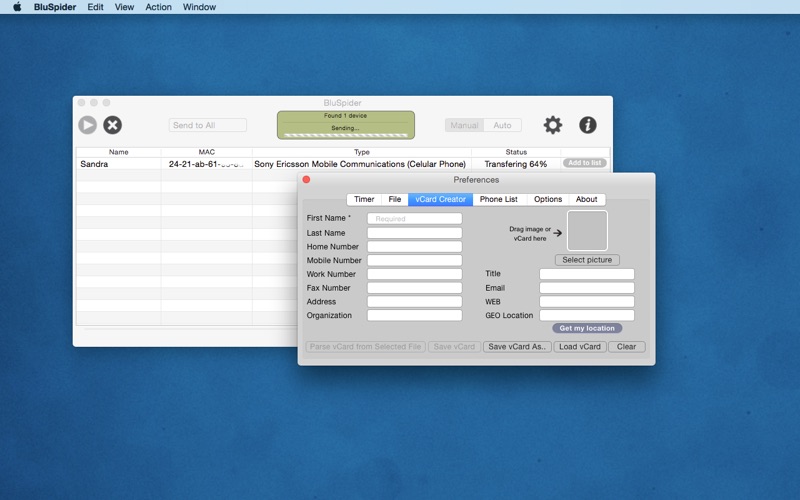
Task: Click the Fax Number field
Action: 414,288
